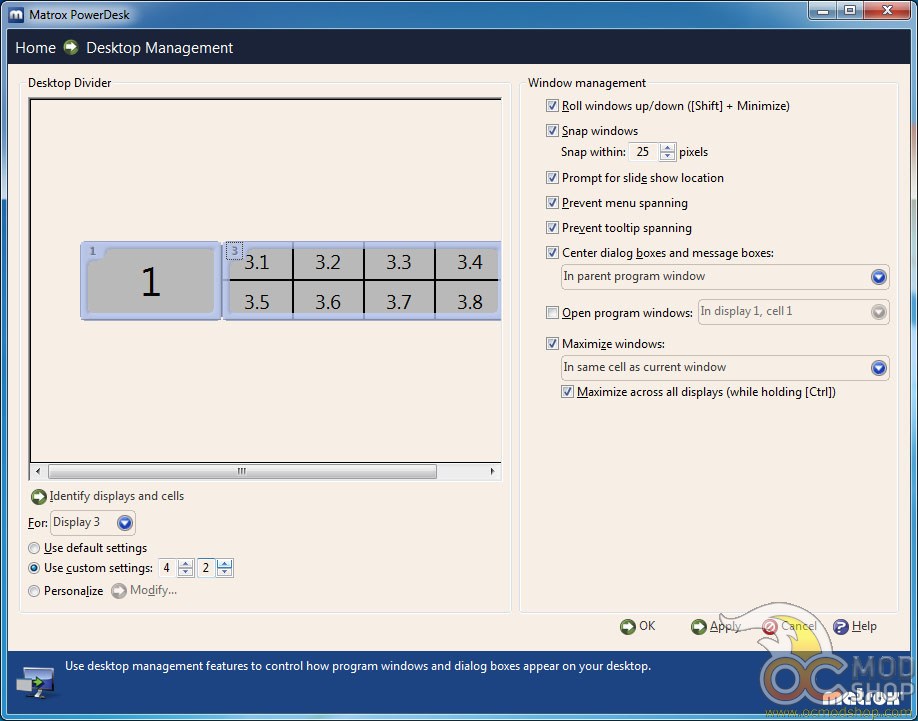Toggle Maximize windows checkbox
This screenshot has width=918, height=721.
tap(552, 344)
